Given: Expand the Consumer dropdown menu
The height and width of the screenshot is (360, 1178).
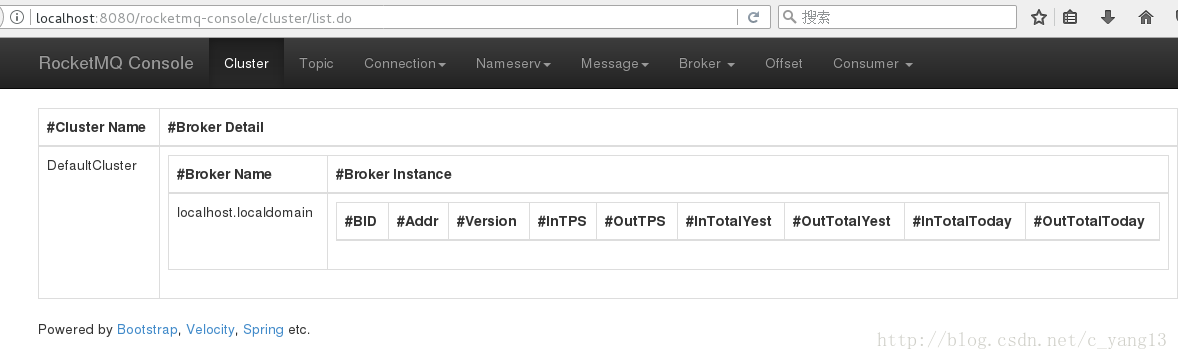Looking at the screenshot, I should click(x=873, y=64).
